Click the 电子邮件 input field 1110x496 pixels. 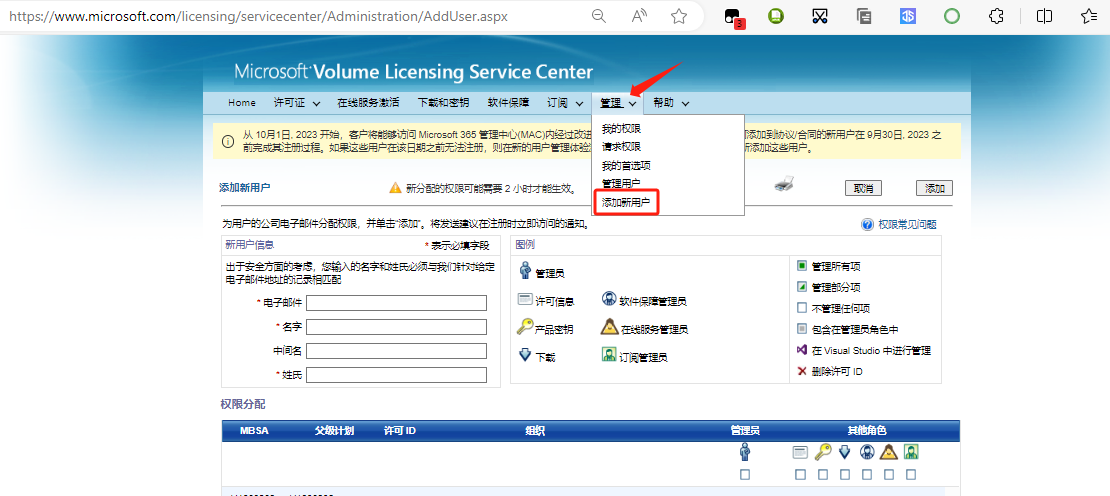396,303
